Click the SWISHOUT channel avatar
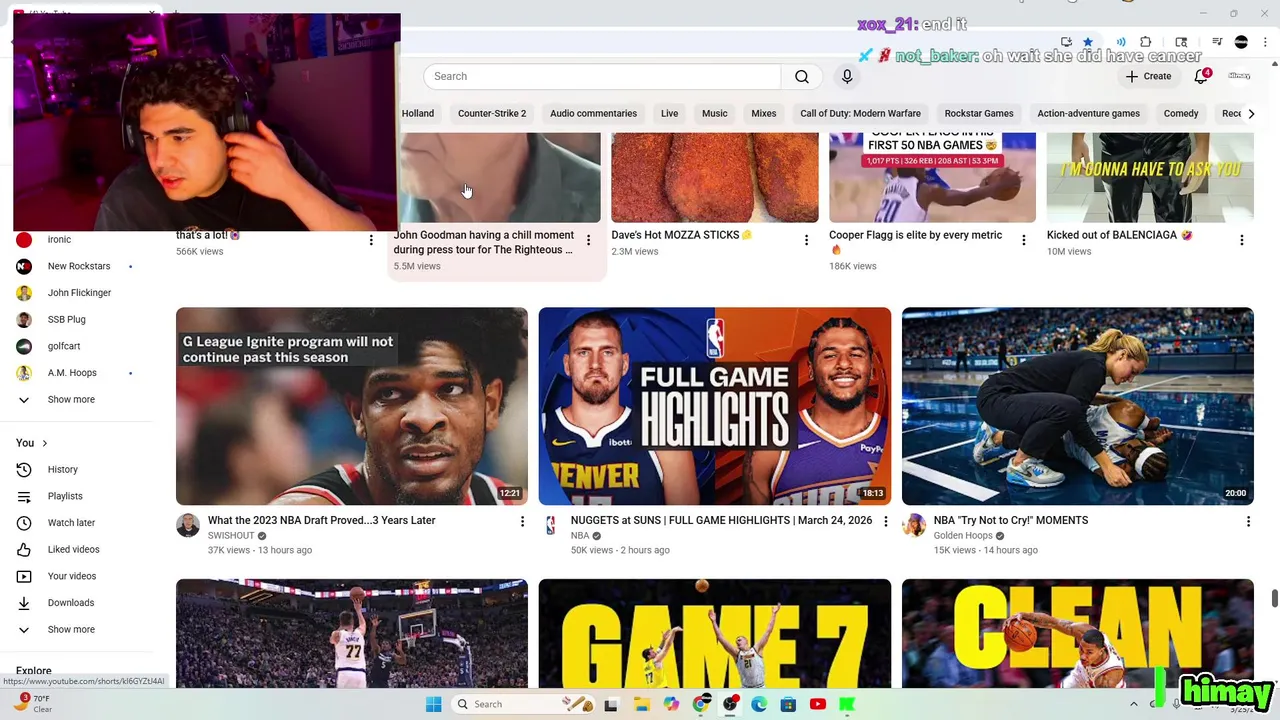The height and width of the screenshot is (720, 1280). [188, 526]
